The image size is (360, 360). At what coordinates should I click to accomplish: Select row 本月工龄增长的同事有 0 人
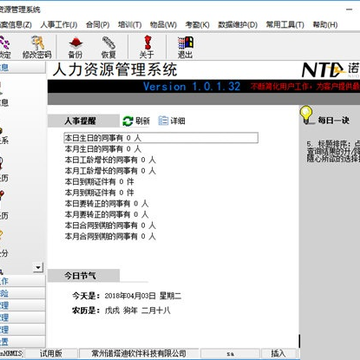pyautogui.click(x=110, y=171)
